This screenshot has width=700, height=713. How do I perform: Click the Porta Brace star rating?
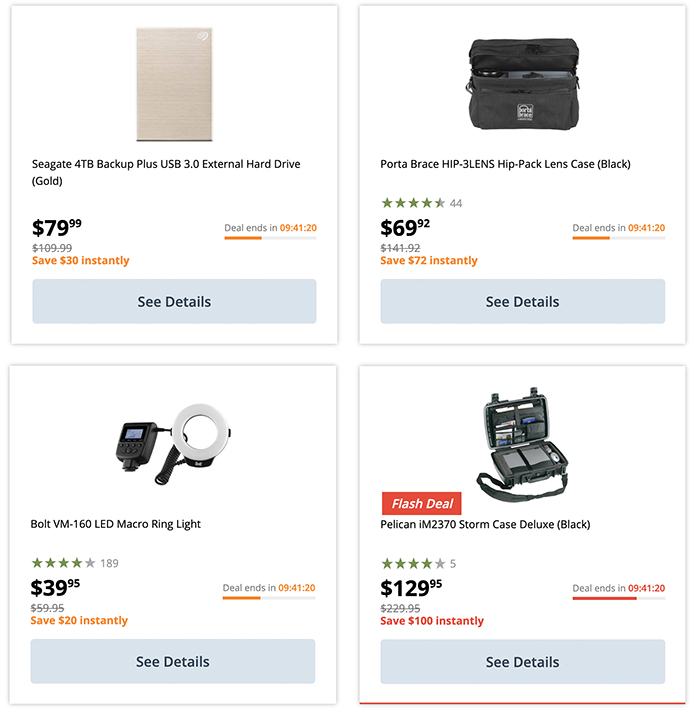413,203
